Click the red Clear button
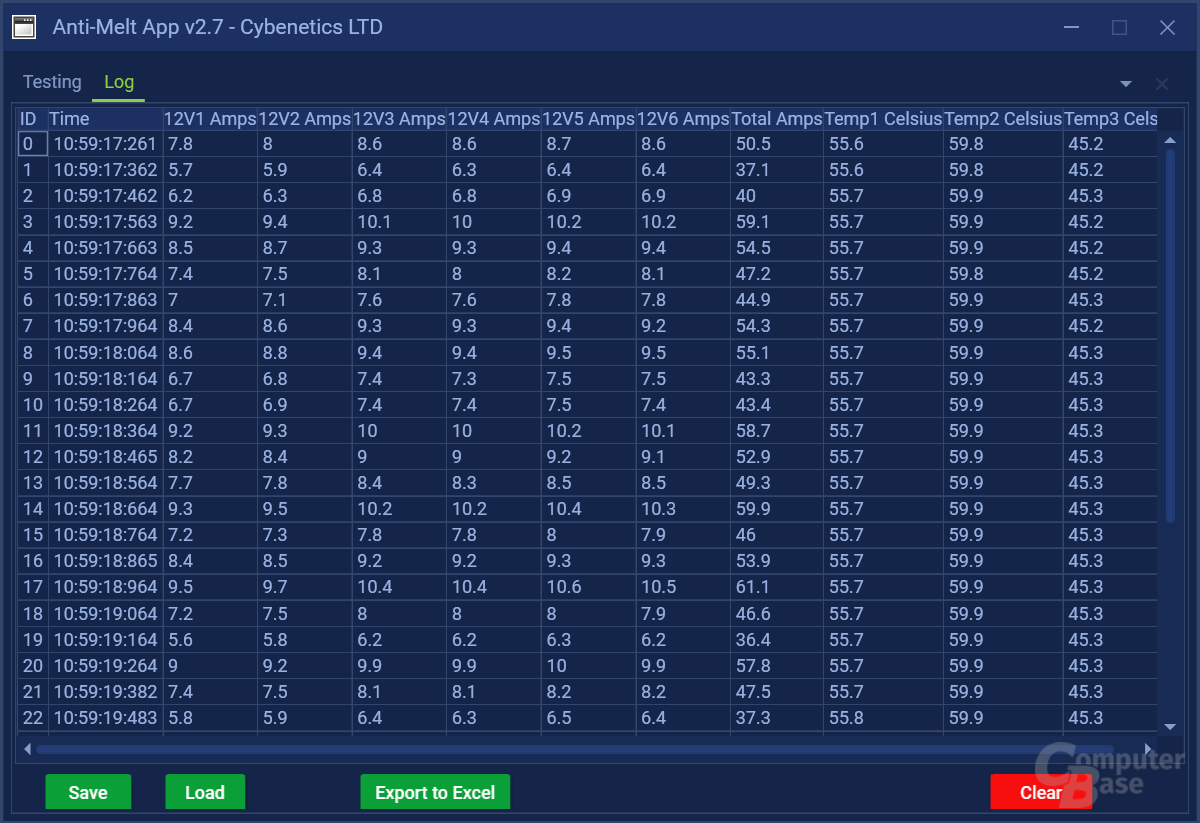The image size is (1200, 823). click(1041, 792)
